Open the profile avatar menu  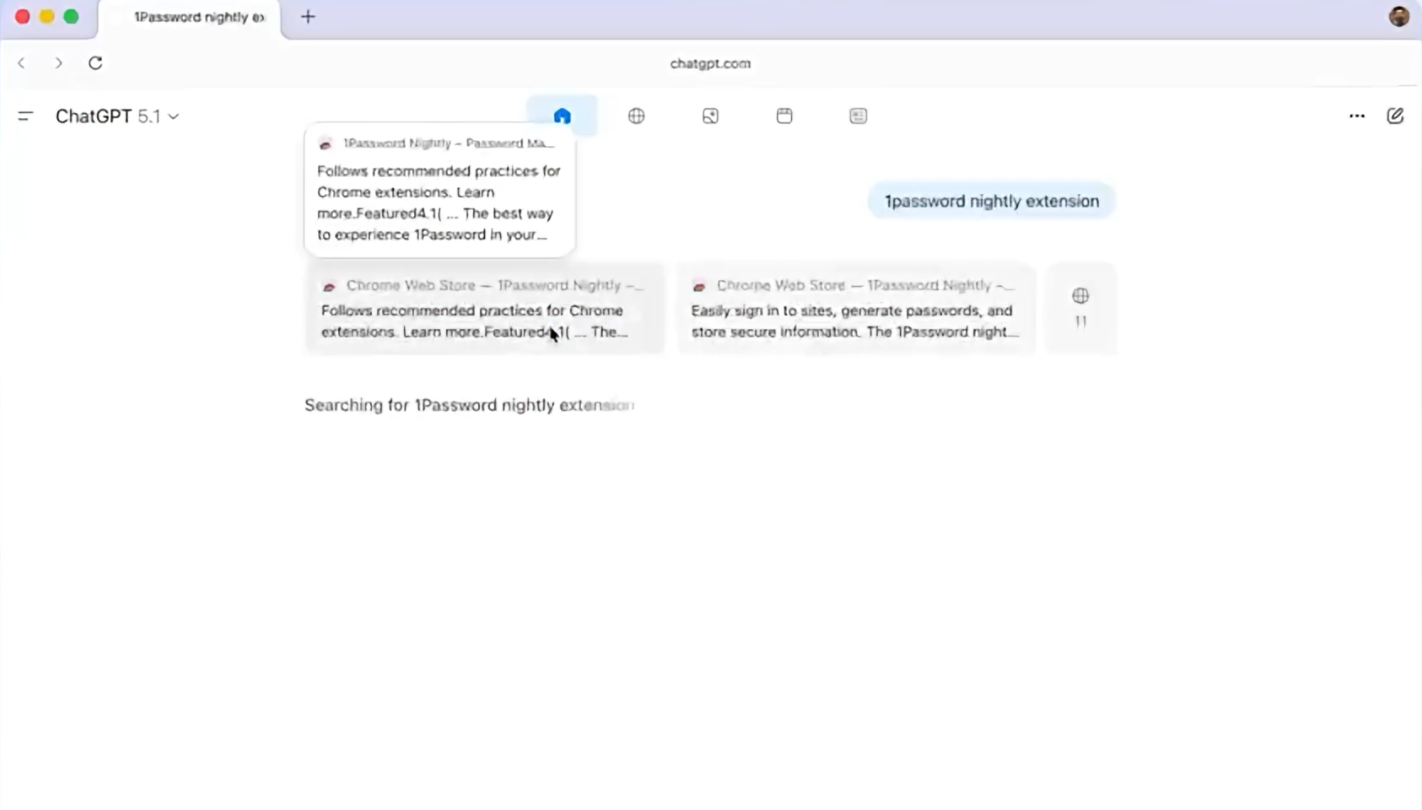tap(1399, 17)
